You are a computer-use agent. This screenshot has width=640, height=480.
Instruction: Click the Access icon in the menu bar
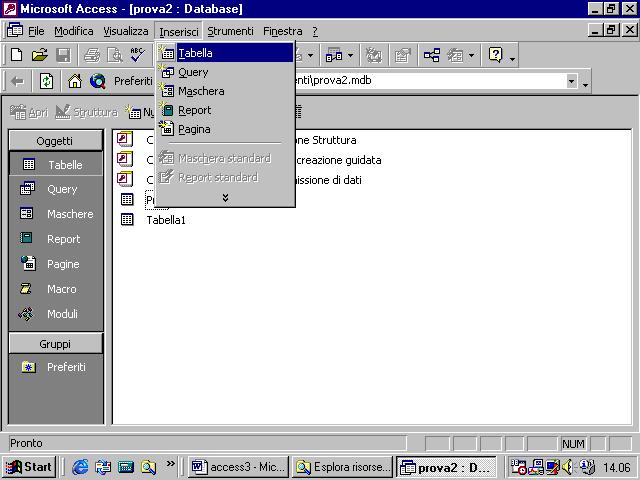(x=15, y=31)
